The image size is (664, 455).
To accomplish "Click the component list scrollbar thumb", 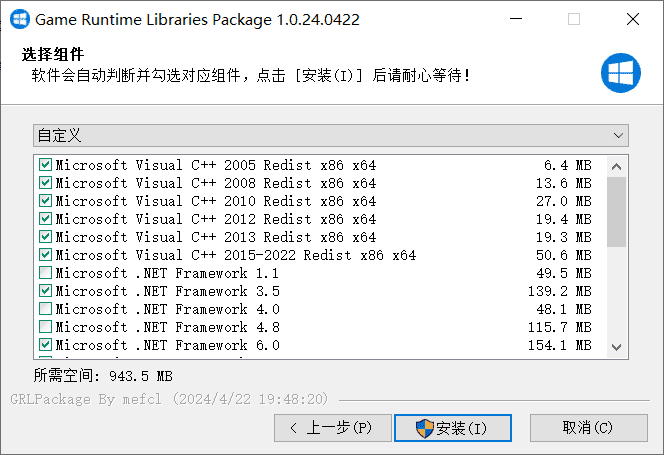I will (x=617, y=212).
